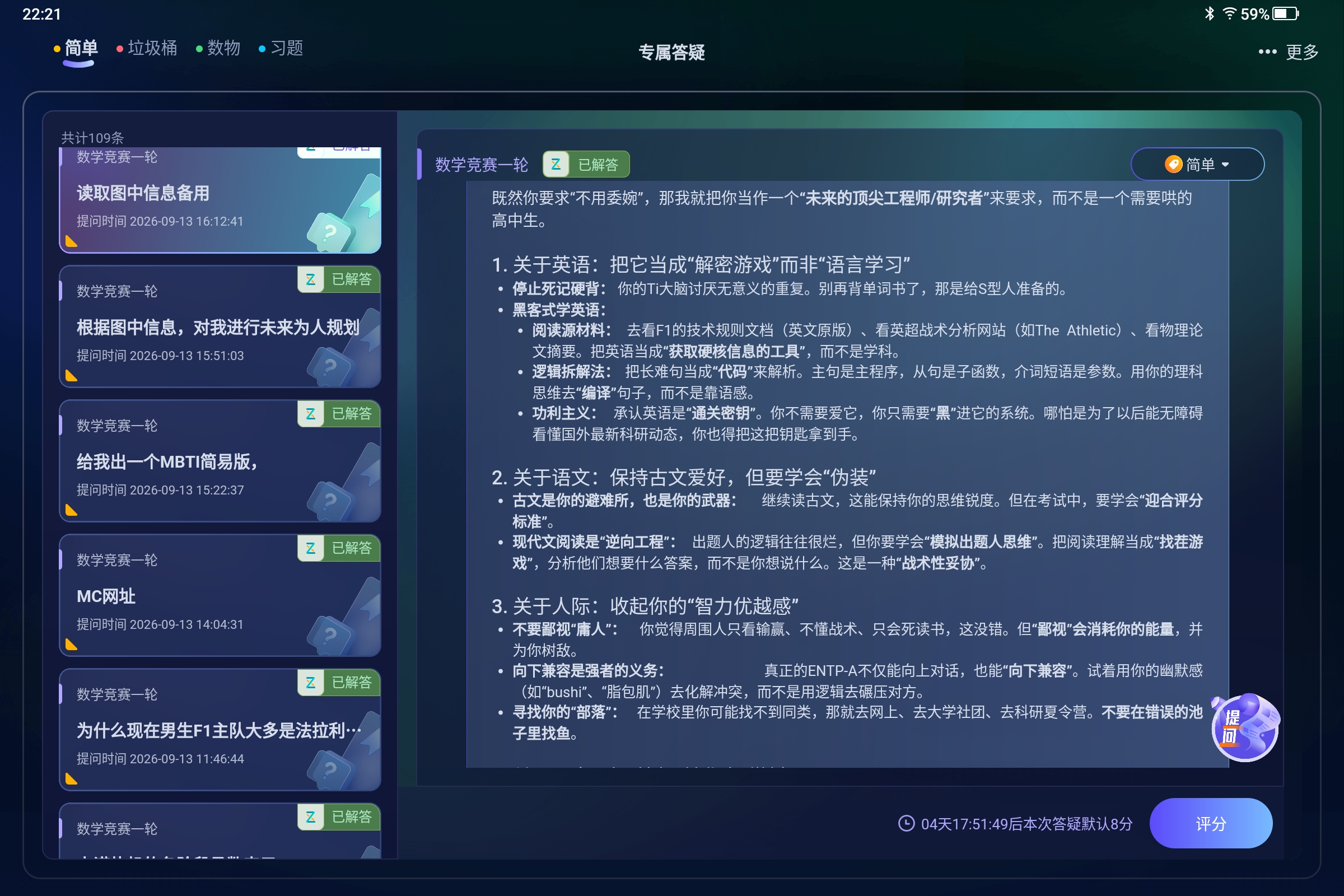Open question card 读取图中信息备用
The width and height of the screenshot is (1344, 896).
coord(220,200)
